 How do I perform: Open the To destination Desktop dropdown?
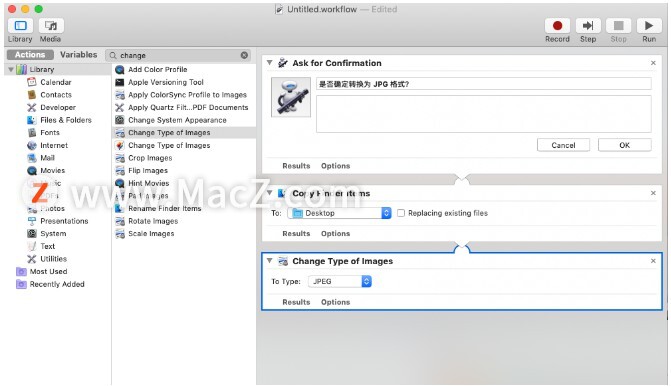[x=339, y=213]
